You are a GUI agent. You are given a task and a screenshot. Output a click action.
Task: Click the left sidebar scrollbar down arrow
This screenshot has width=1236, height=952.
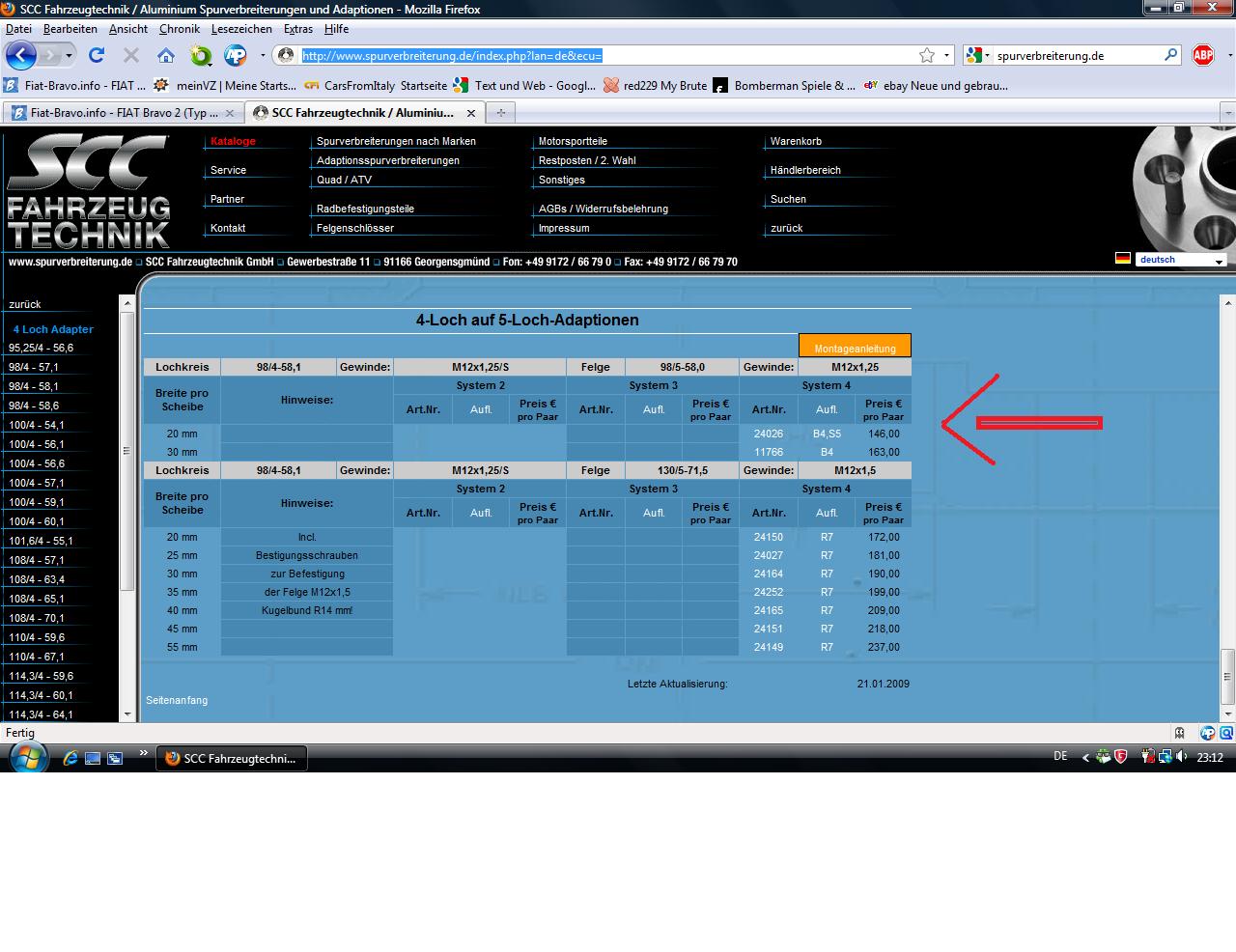click(127, 714)
